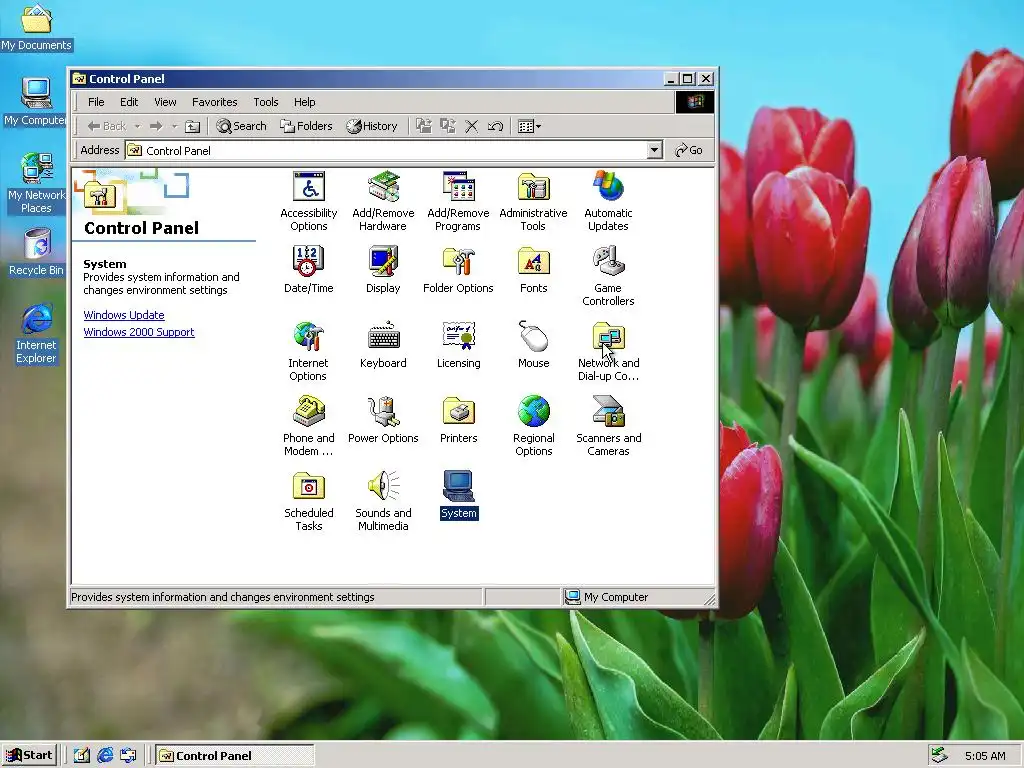Select the Fonts folder icon
This screenshot has height=768, width=1024.
(534, 262)
